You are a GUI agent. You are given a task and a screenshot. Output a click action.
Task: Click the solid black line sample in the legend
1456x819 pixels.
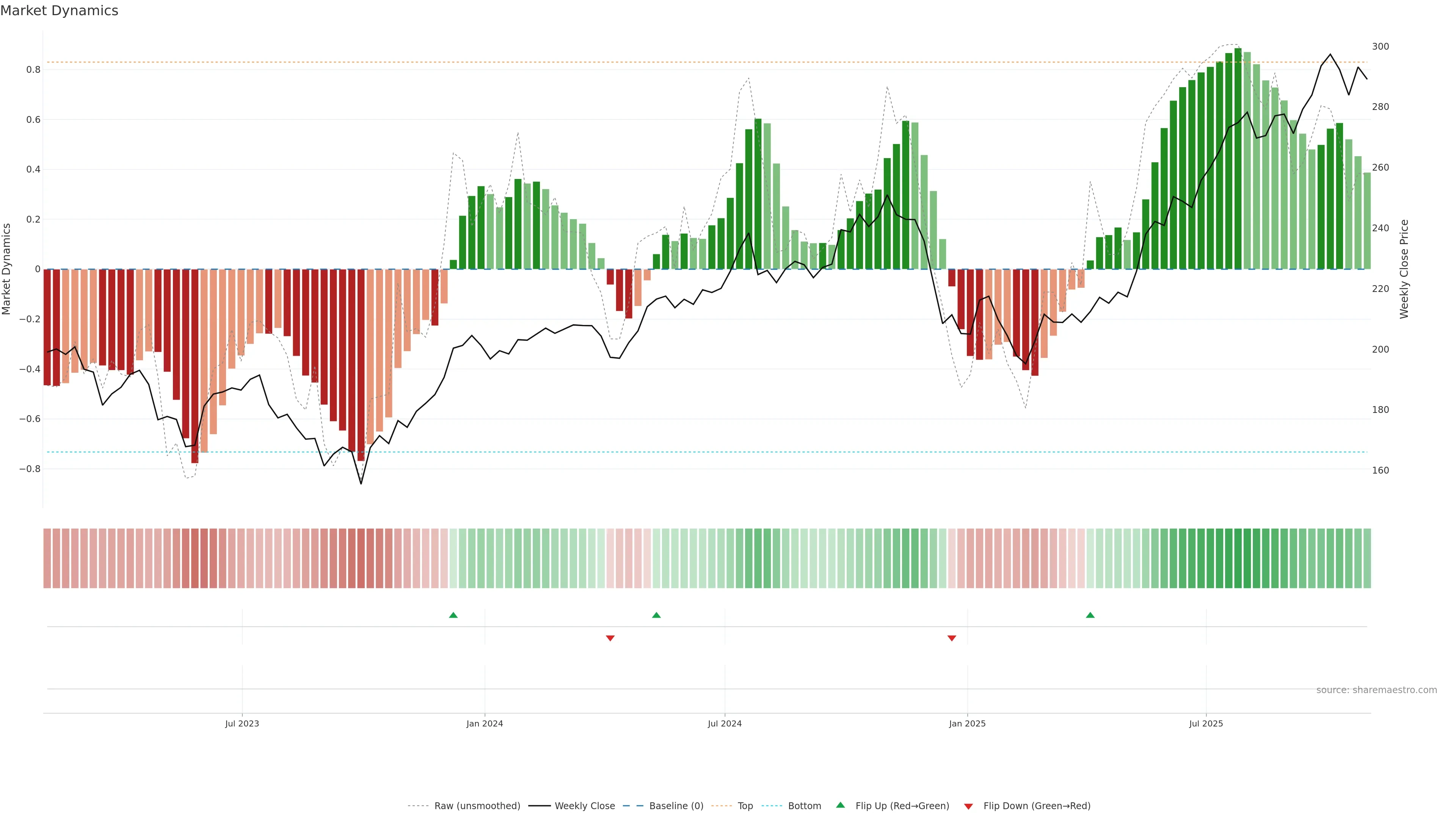pos(539,806)
